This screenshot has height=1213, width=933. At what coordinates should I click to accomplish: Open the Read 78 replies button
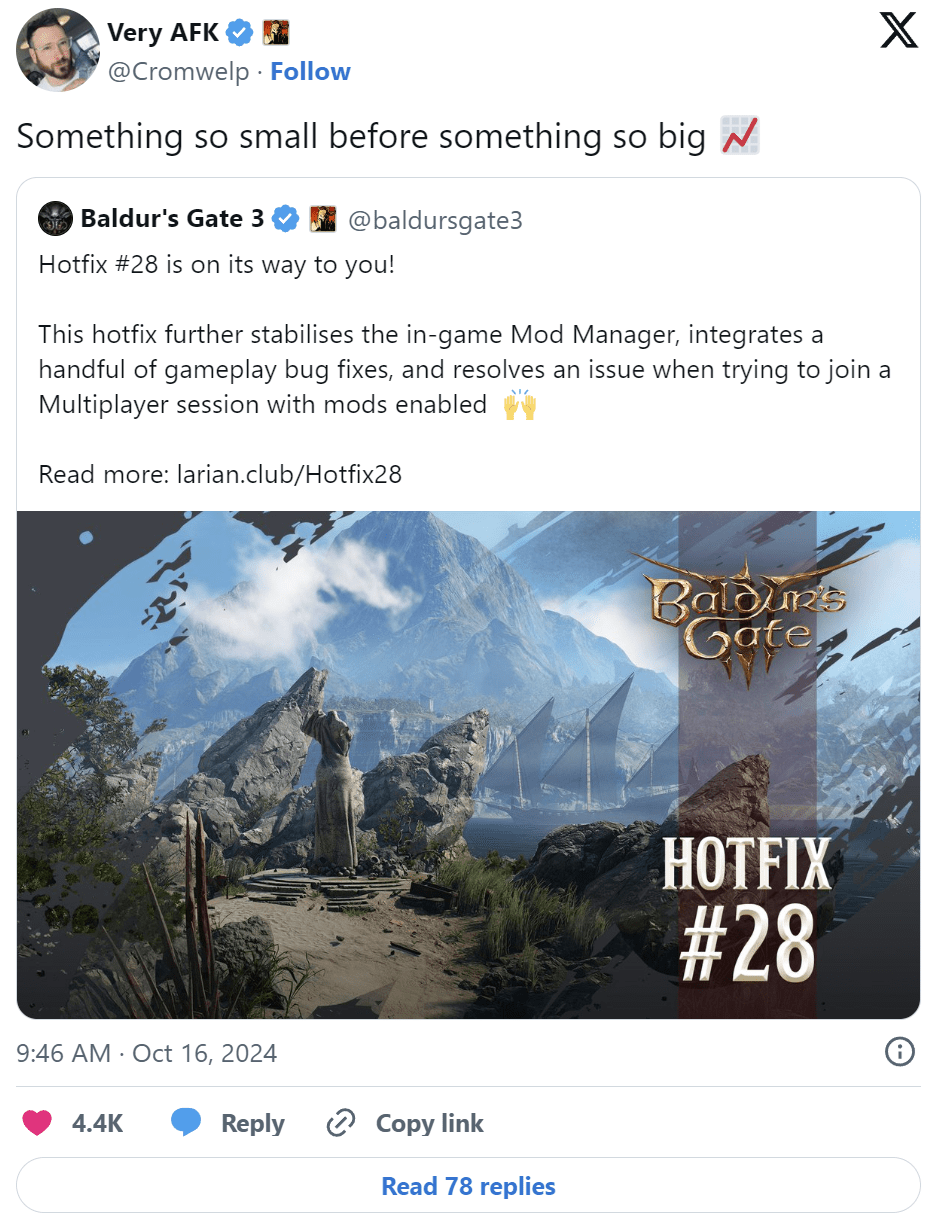point(468,1186)
